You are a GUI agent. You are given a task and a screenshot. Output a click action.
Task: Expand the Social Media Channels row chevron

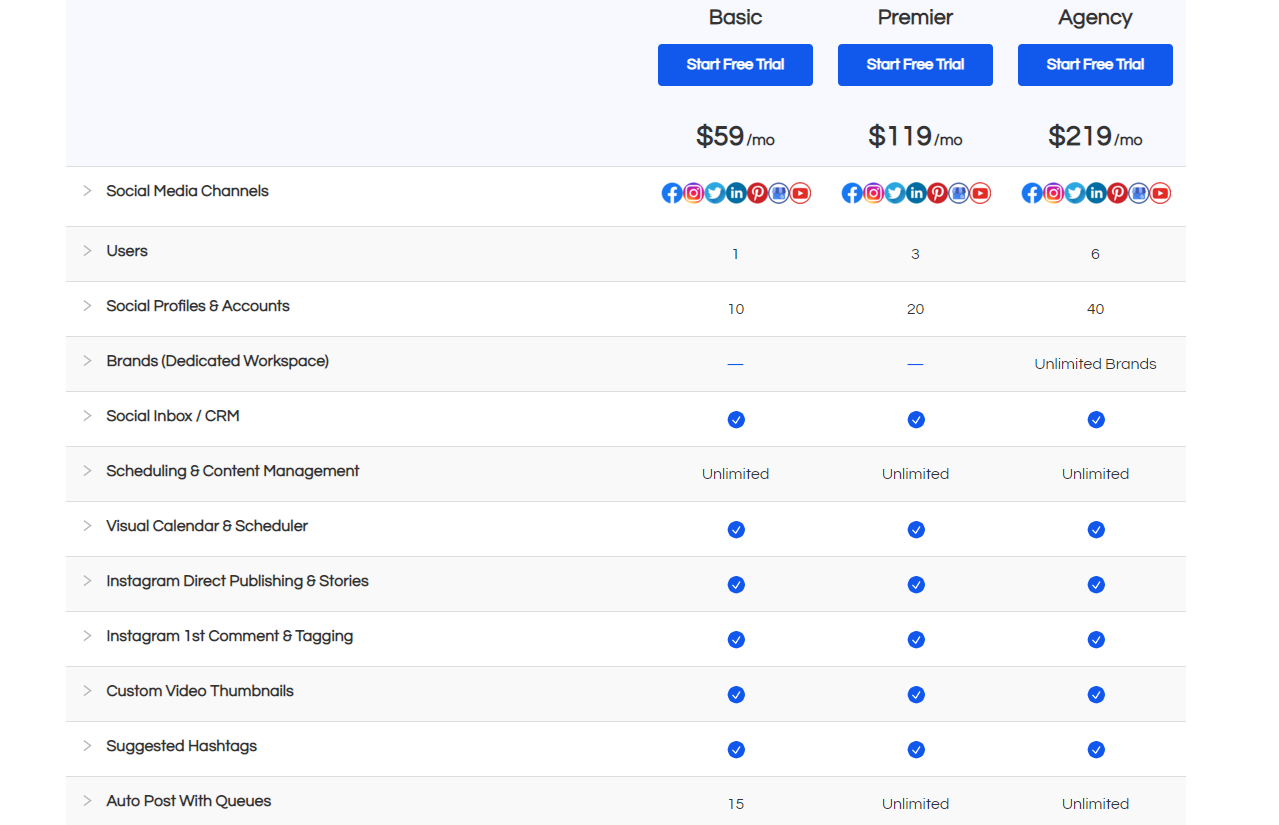click(87, 190)
